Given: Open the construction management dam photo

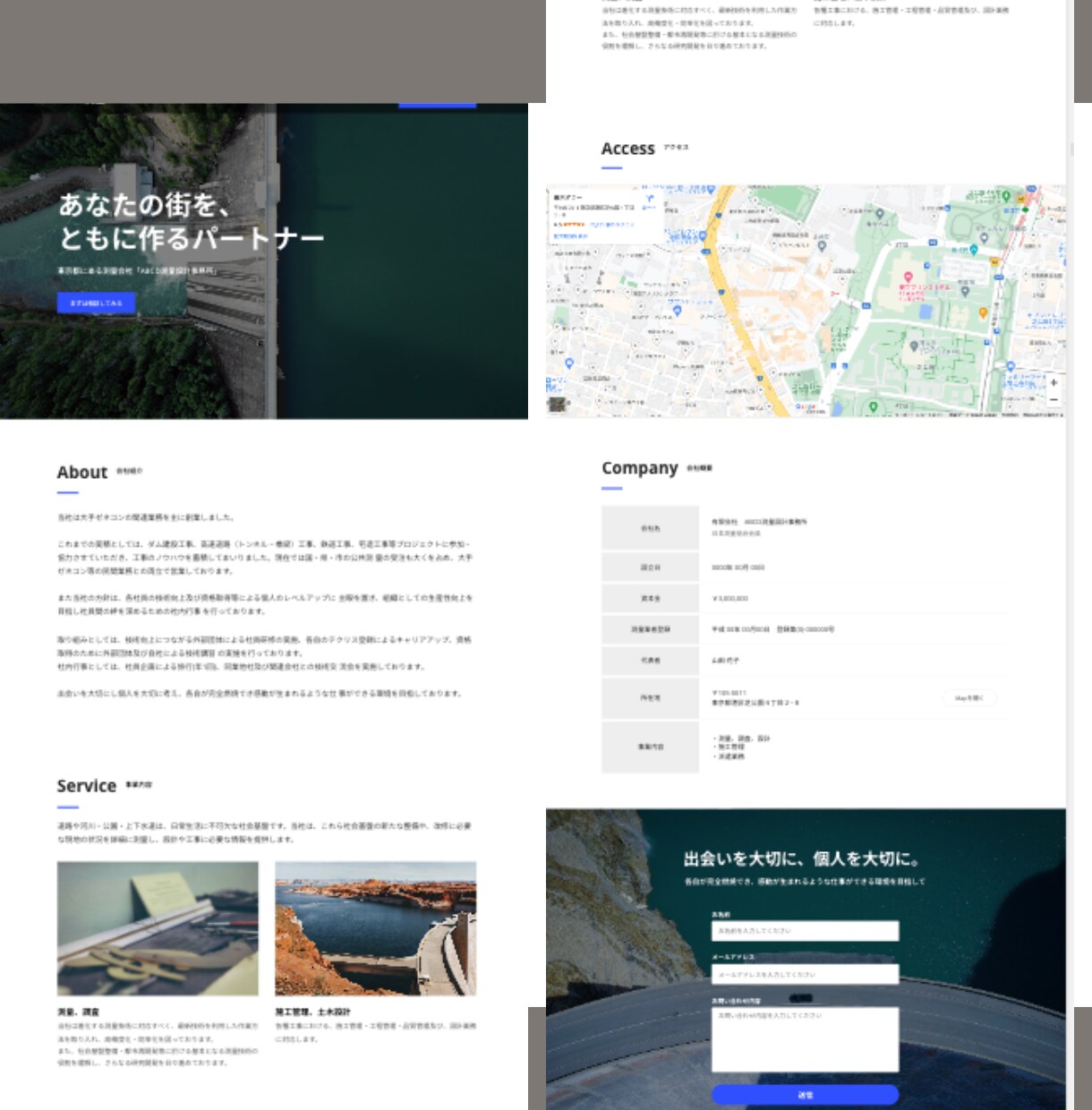Looking at the screenshot, I should [x=375, y=928].
